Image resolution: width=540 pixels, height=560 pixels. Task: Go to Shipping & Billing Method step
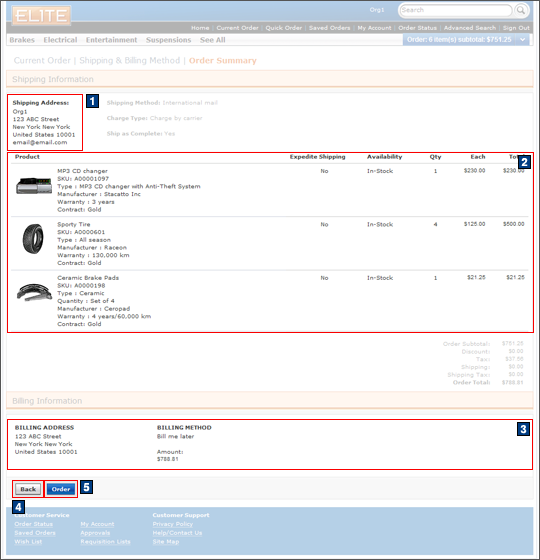point(130,60)
